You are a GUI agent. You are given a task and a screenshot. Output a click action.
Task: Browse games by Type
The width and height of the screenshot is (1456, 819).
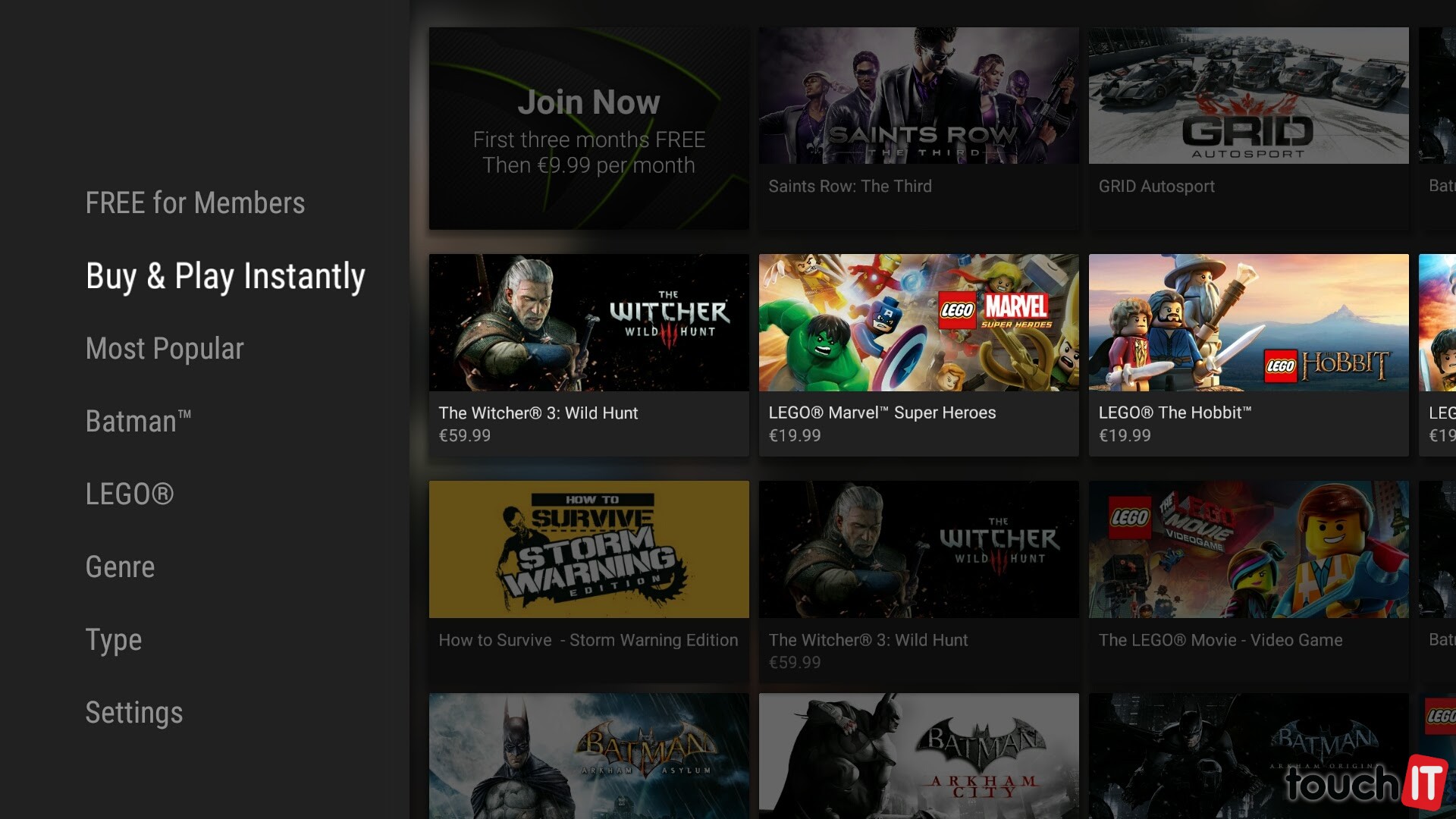coord(114,640)
